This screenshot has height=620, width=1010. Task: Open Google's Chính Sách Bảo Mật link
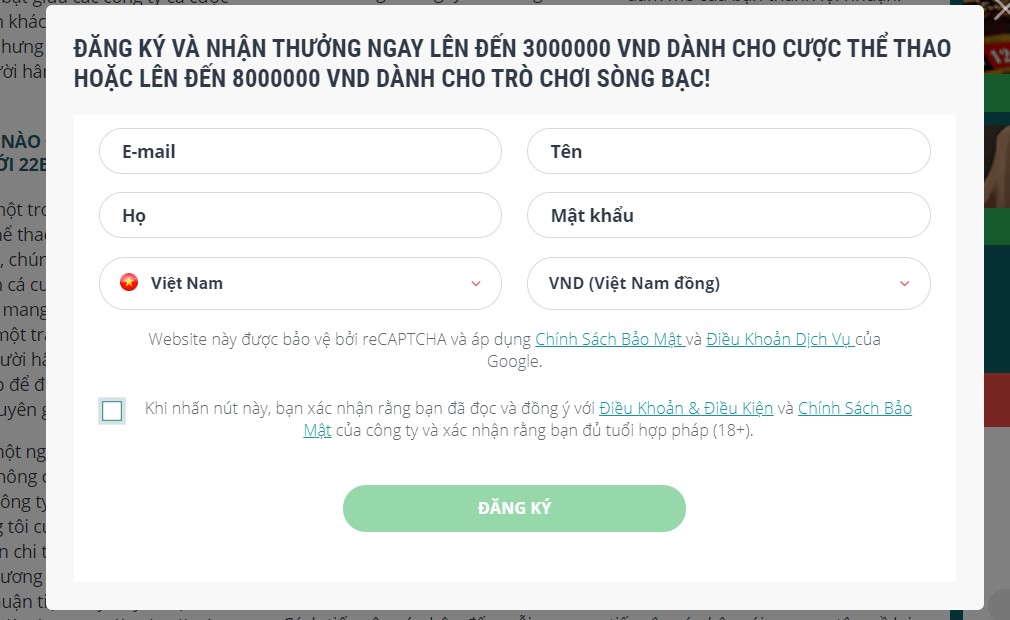(x=609, y=339)
